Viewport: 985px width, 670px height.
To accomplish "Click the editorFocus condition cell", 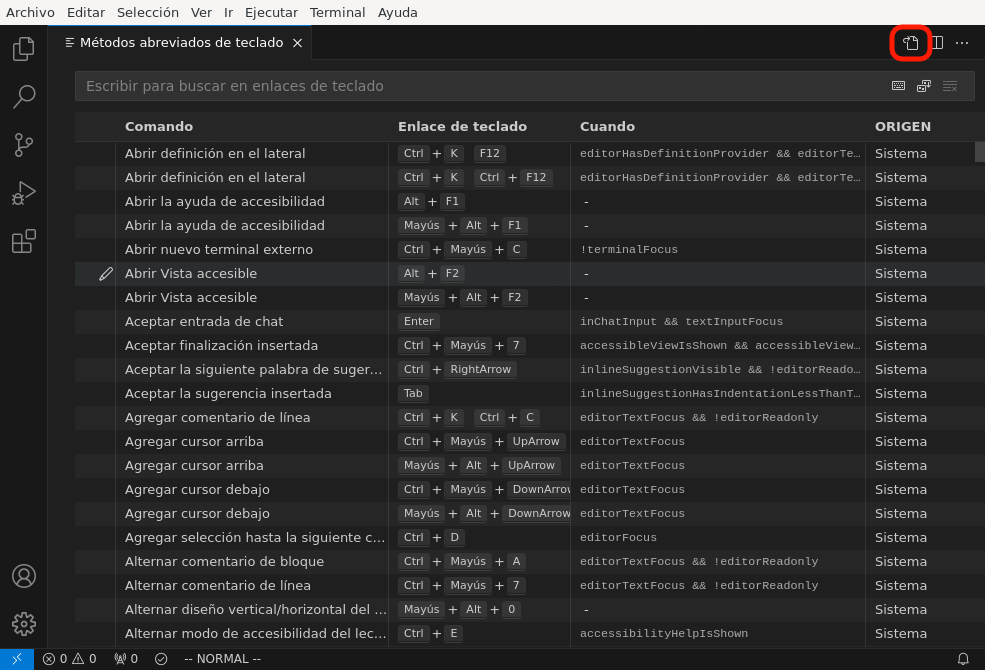I will 618,538.
